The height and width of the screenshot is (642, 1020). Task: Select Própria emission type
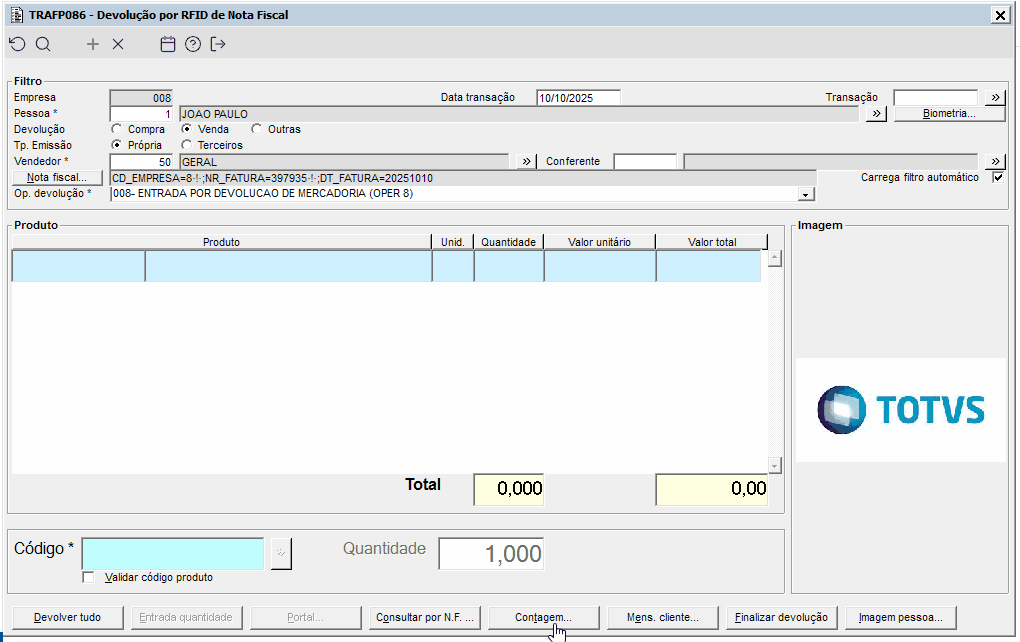pyautogui.click(x=116, y=145)
